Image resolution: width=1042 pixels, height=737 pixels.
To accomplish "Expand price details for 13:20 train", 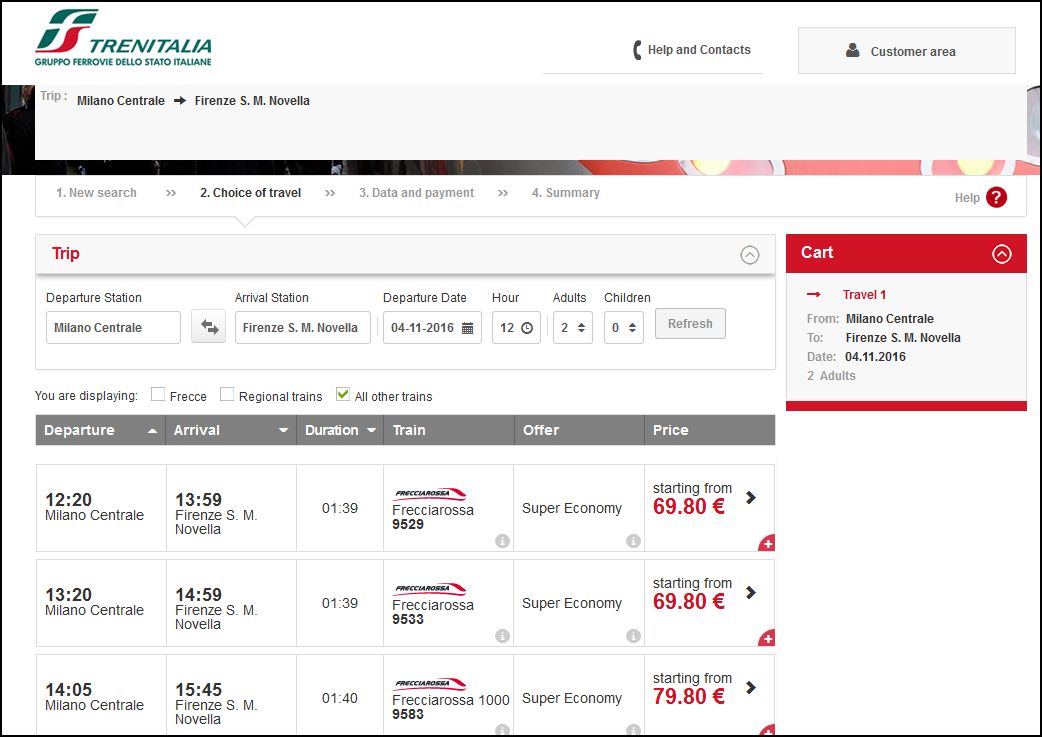I will tap(751, 593).
